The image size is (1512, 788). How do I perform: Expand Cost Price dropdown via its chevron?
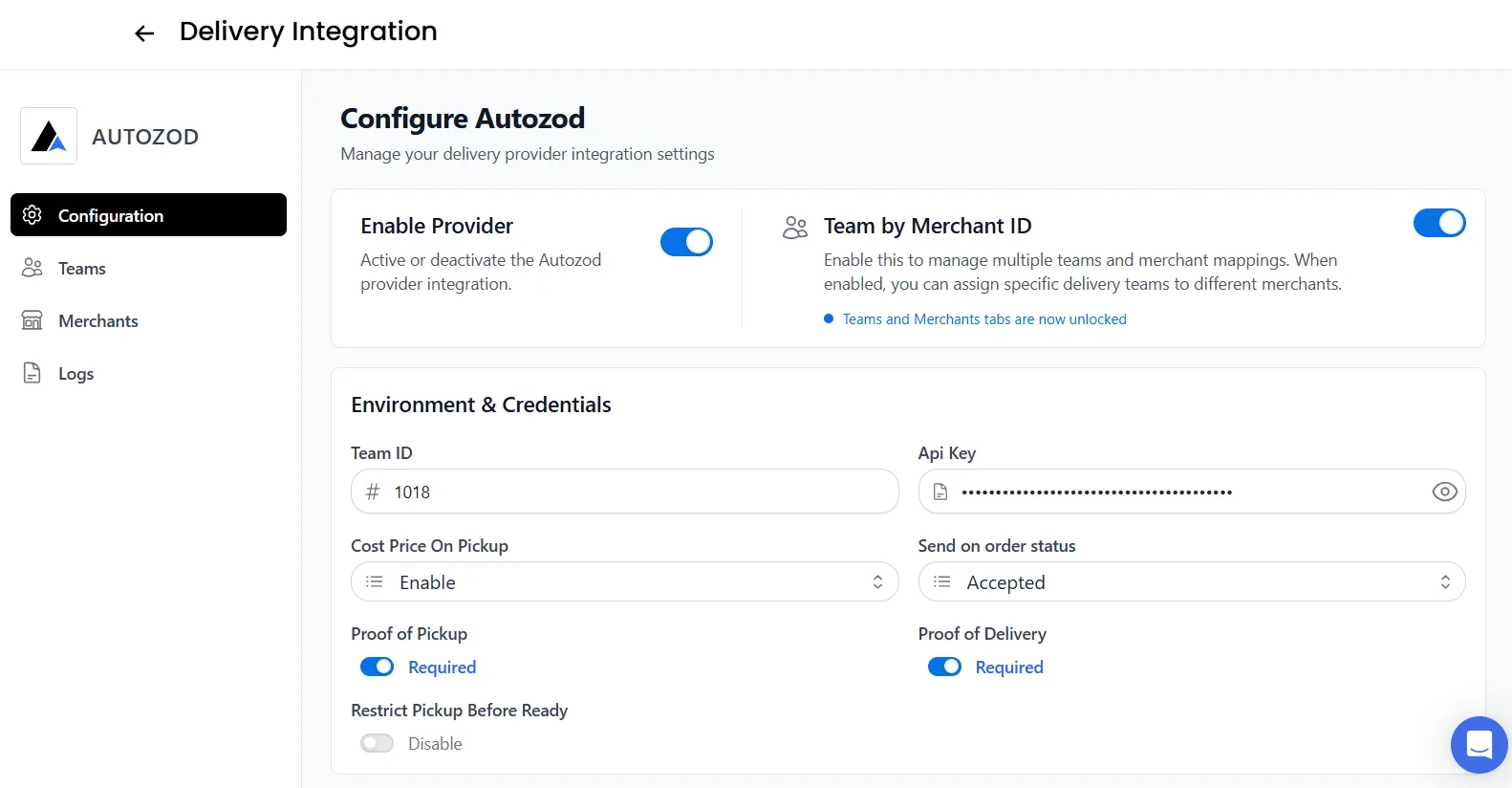click(877, 581)
